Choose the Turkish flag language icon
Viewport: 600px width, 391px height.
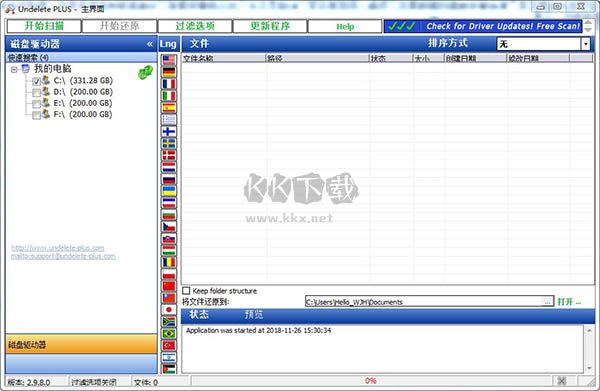pyautogui.click(x=168, y=345)
